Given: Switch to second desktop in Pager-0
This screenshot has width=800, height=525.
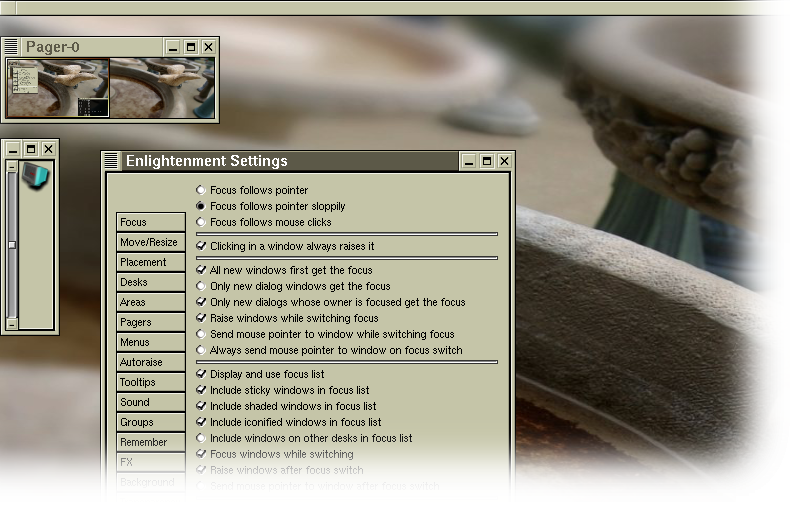Looking at the screenshot, I should click(x=162, y=88).
